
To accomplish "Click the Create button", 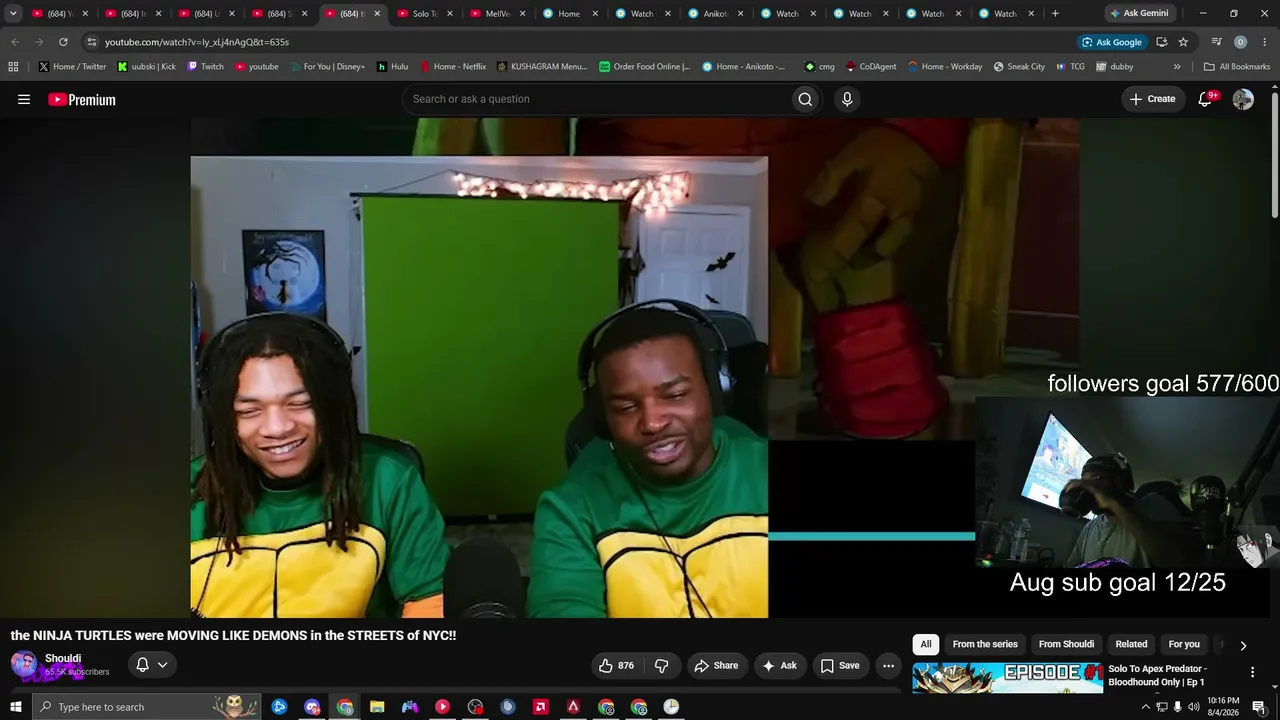I will (x=1152, y=99).
